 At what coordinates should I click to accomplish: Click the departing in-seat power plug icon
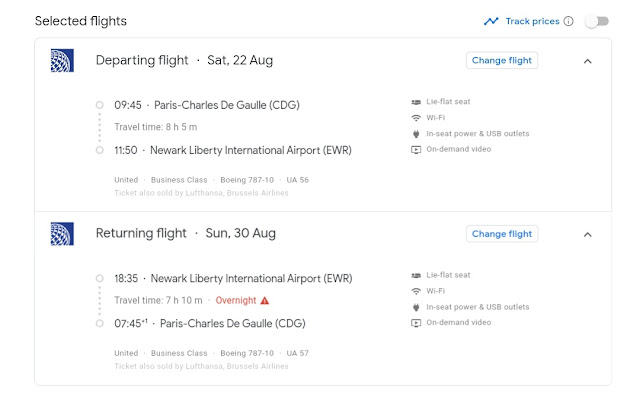tap(416, 134)
